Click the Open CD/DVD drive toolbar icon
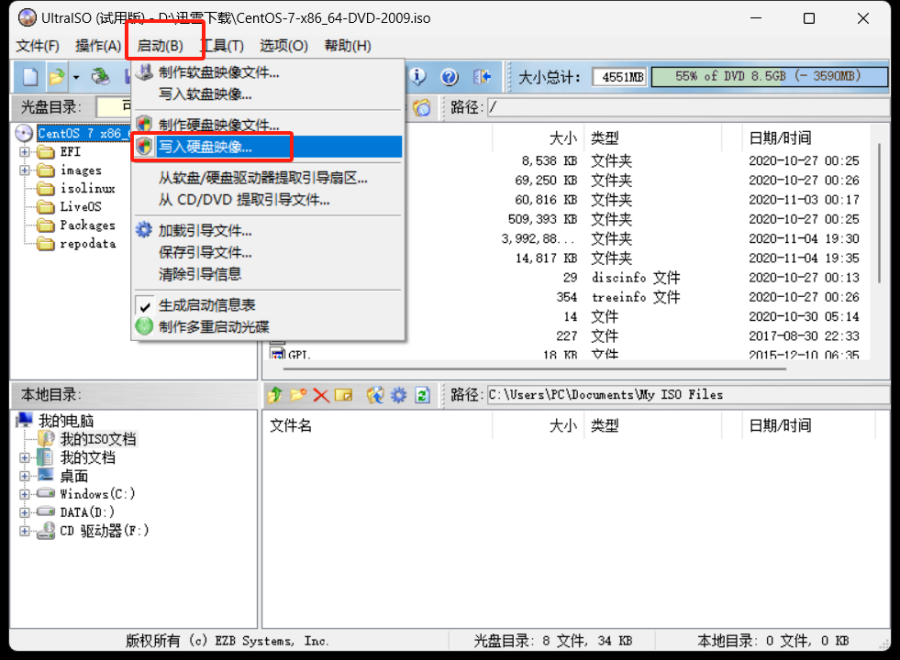Image resolution: width=900 pixels, height=660 pixels. pyautogui.click(x=100, y=76)
